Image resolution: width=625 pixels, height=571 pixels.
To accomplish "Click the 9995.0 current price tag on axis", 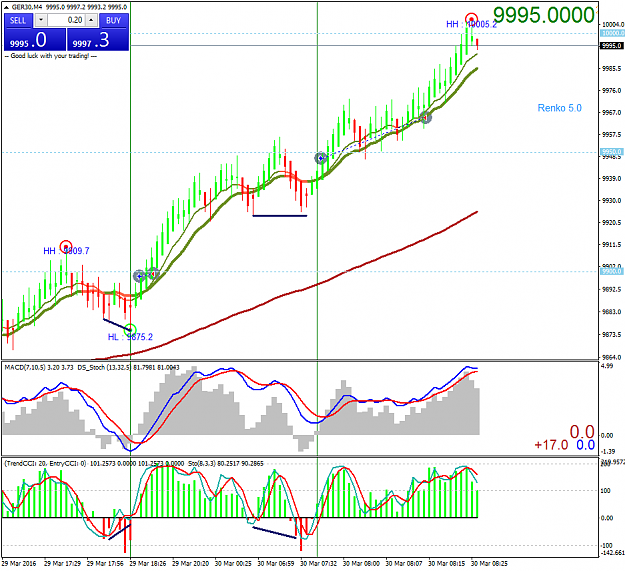I will 612,46.
